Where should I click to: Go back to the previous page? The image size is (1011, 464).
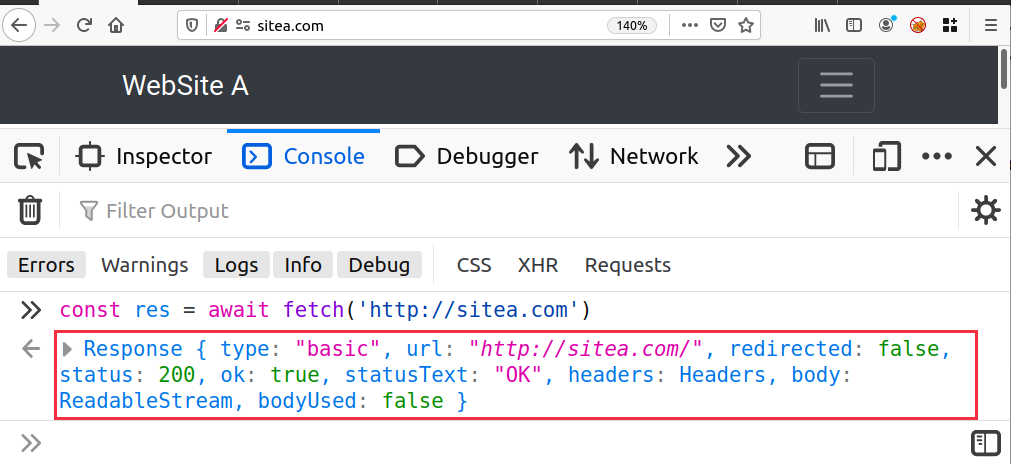tap(19, 26)
